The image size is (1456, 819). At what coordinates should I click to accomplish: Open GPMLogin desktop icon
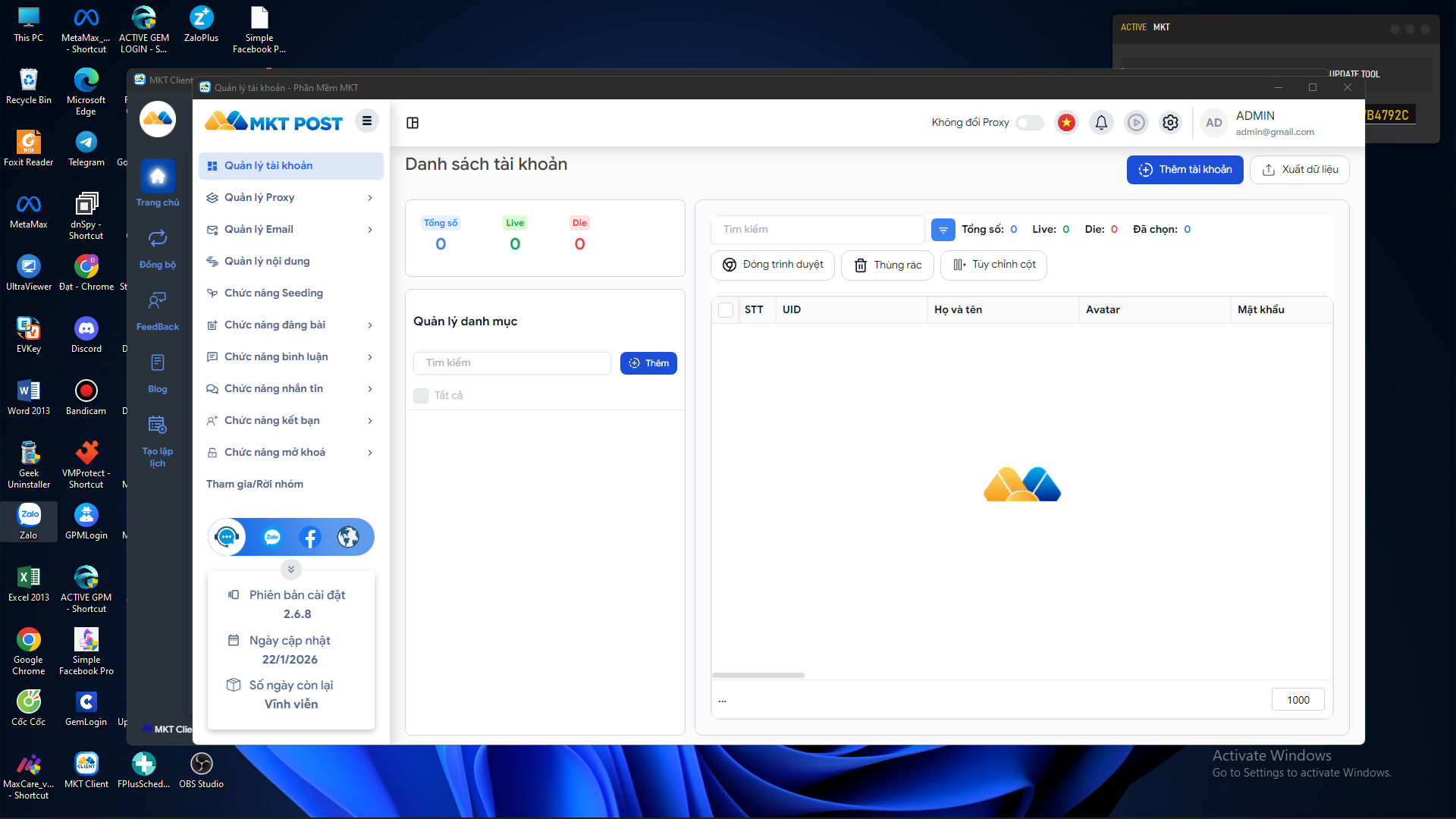pos(86,522)
